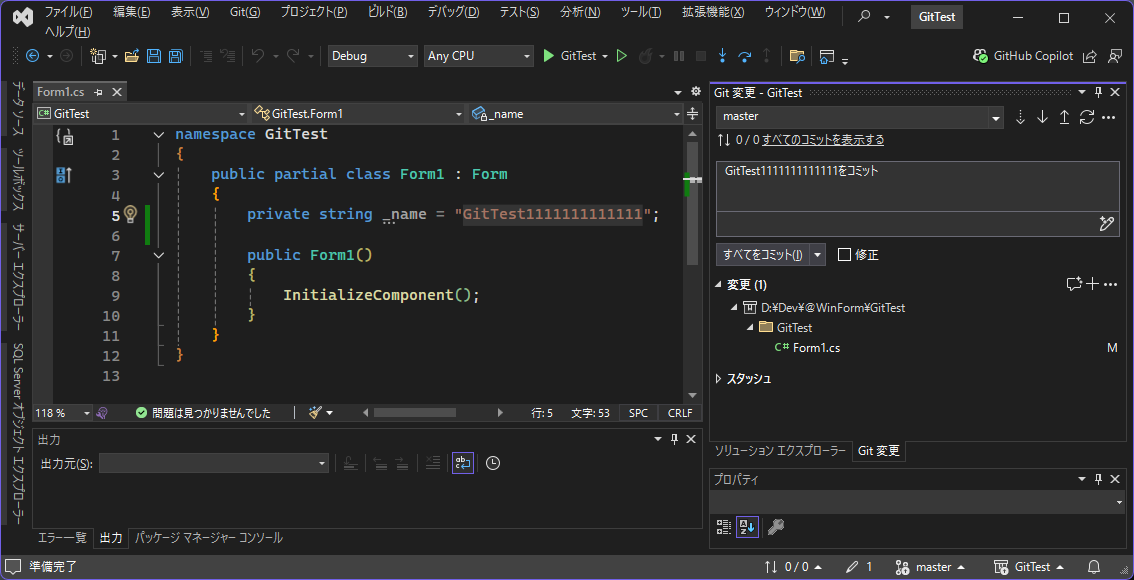Switch to ソリューション エクスプローラー tab
This screenshot has width=1134, height=580.
779,451
